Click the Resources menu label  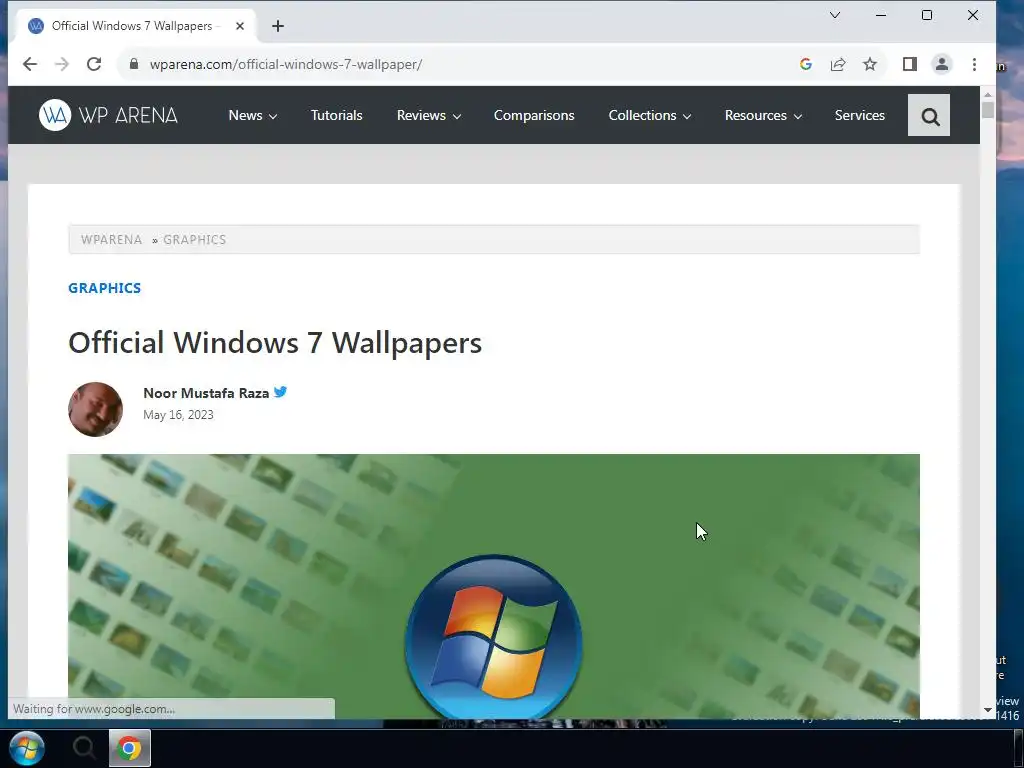[756, 115]
